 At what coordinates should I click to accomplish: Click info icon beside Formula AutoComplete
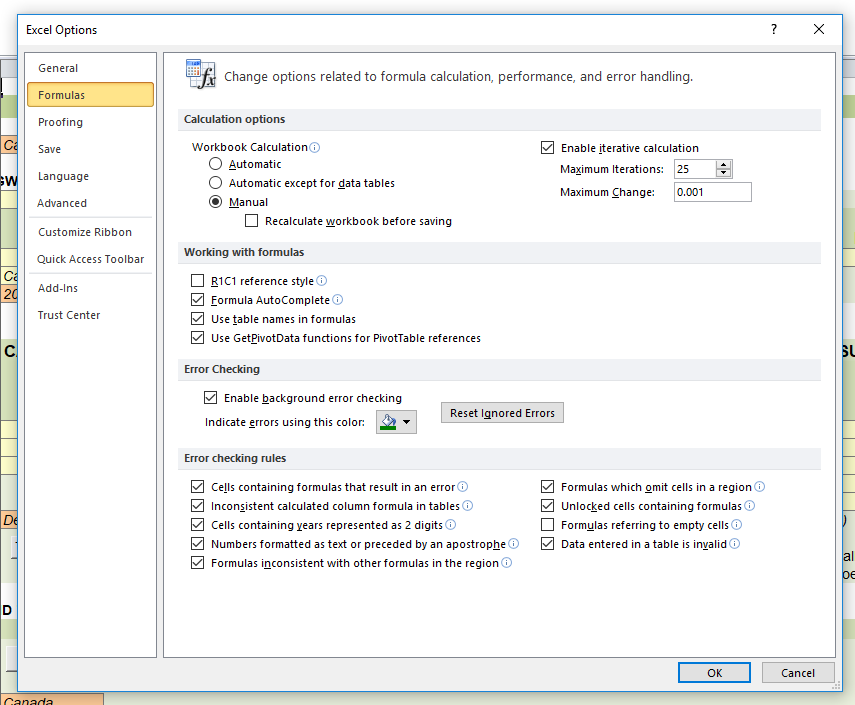(x=338, y=300)
